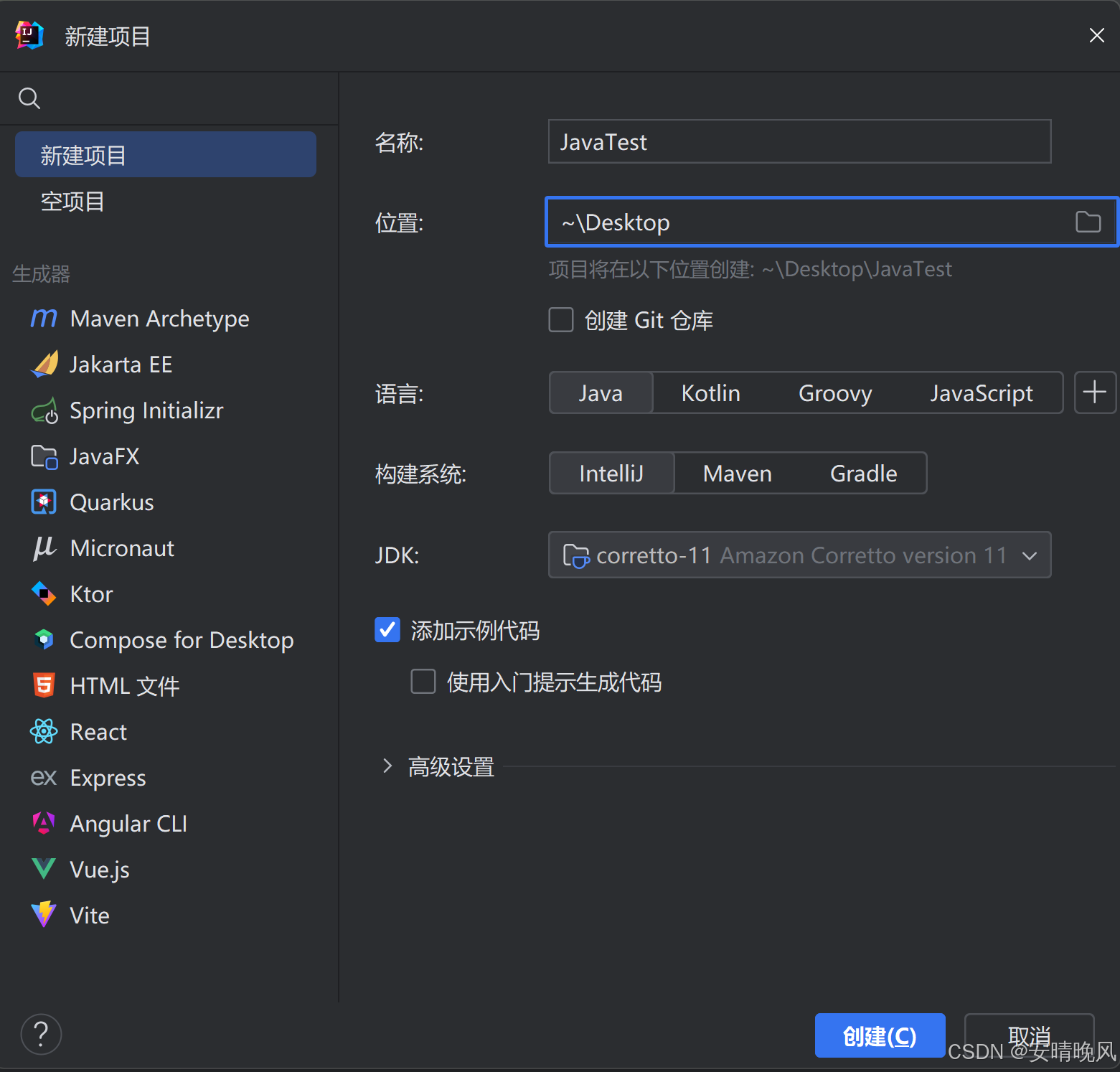Click the 取消 cancel button
Screen dimensions: 1120x1072
pyautogui.click(x=1029, y=1035)
